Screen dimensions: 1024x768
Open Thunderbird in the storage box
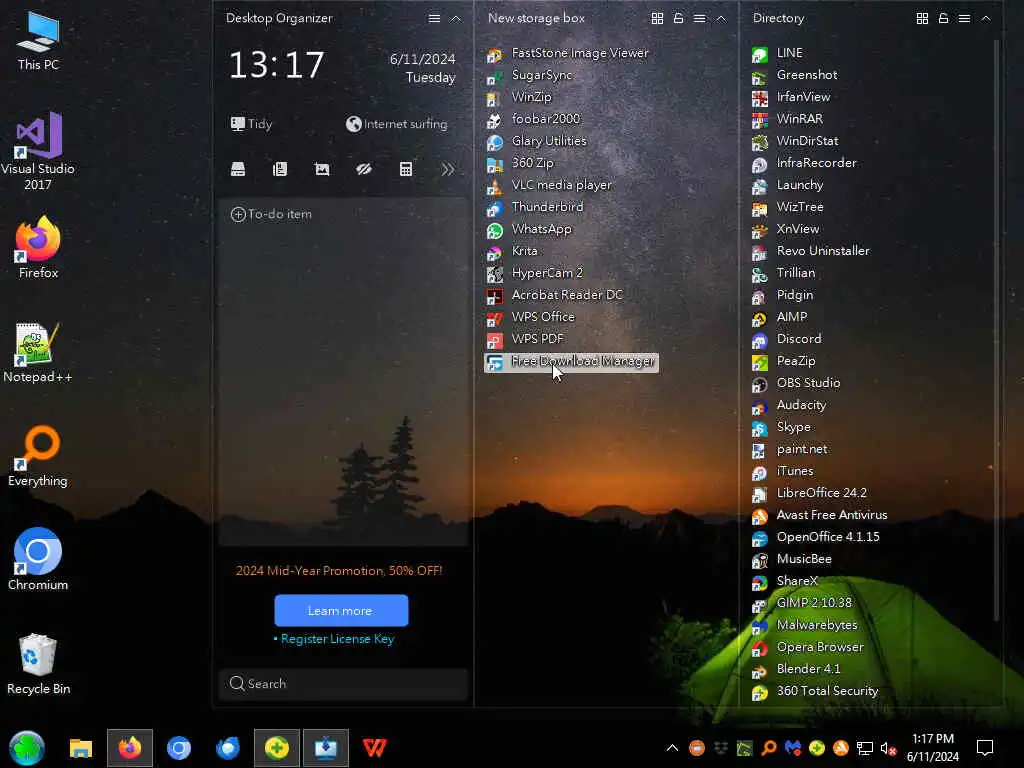[535, 207]
